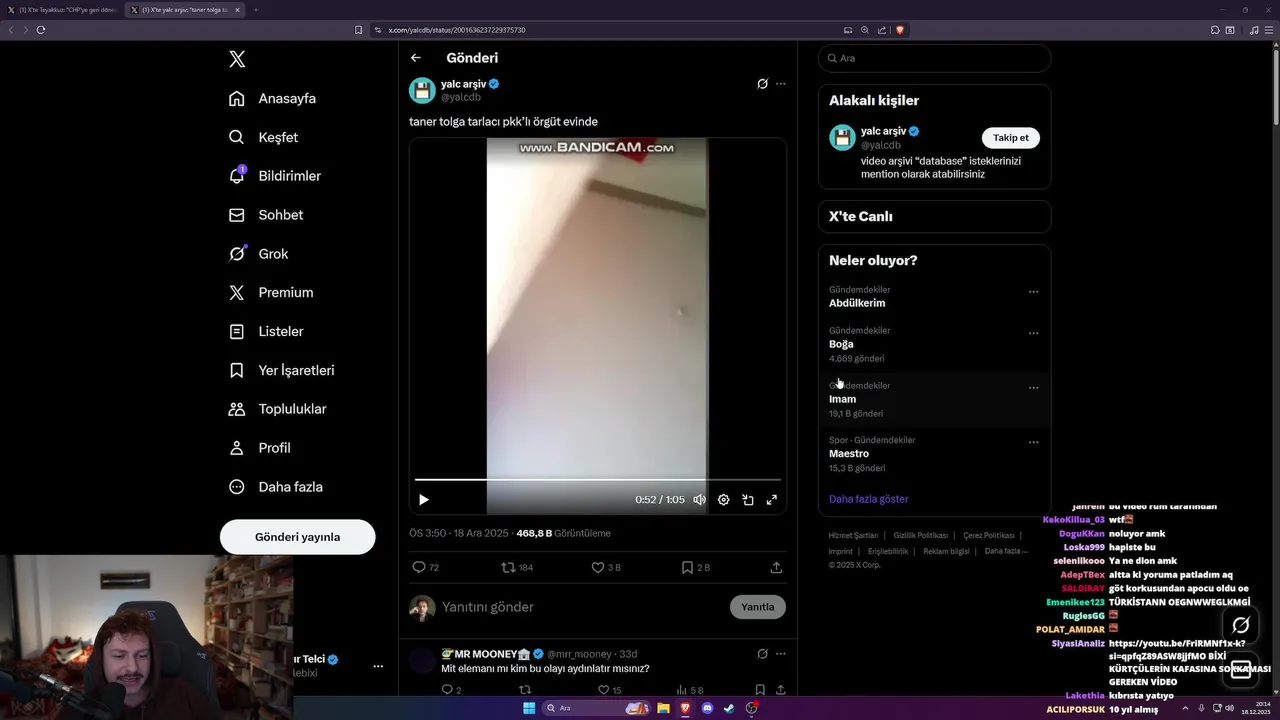Open Sohbet messages
The height and width of the screenshot is (720, 1280).
(266, 215)
